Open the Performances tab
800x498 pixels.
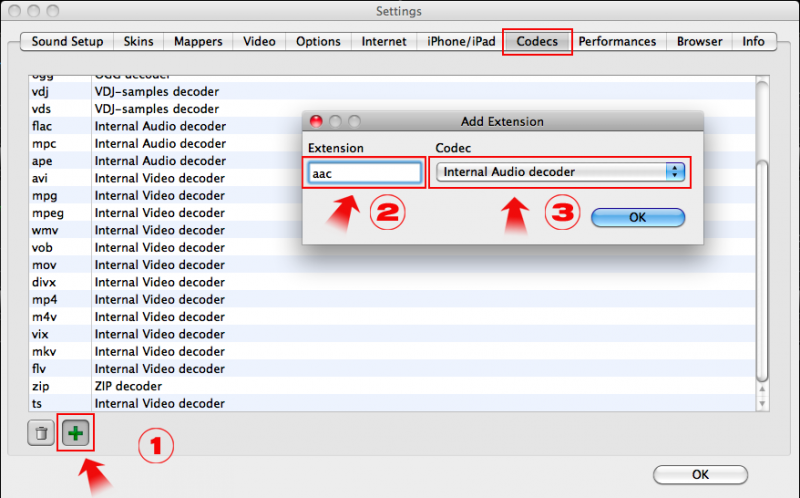pyautogui.click(x=617, y=42)
